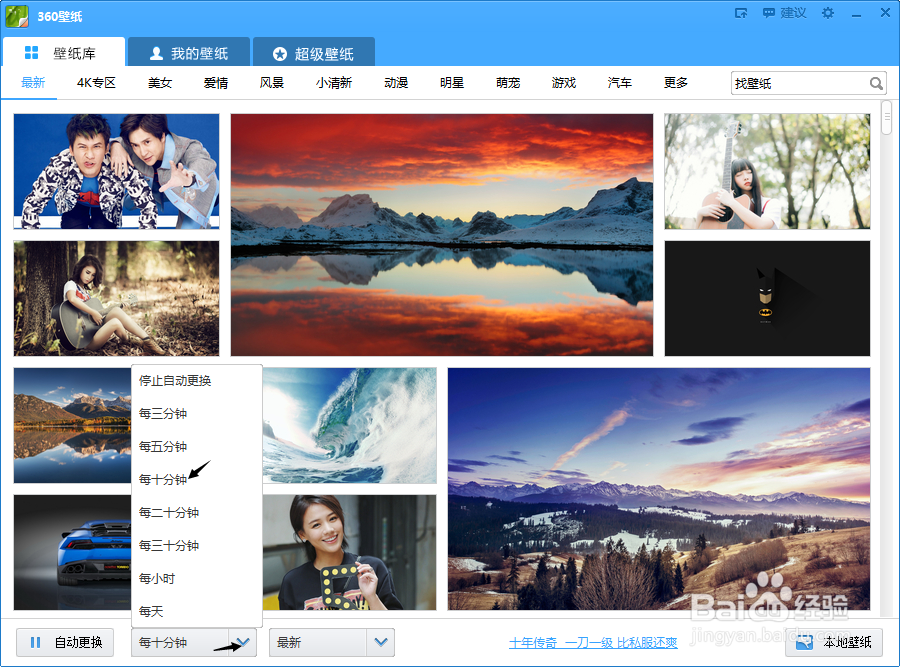900x667 pixels.
Task: Open the settings gear icon
Action: (827, 13)
